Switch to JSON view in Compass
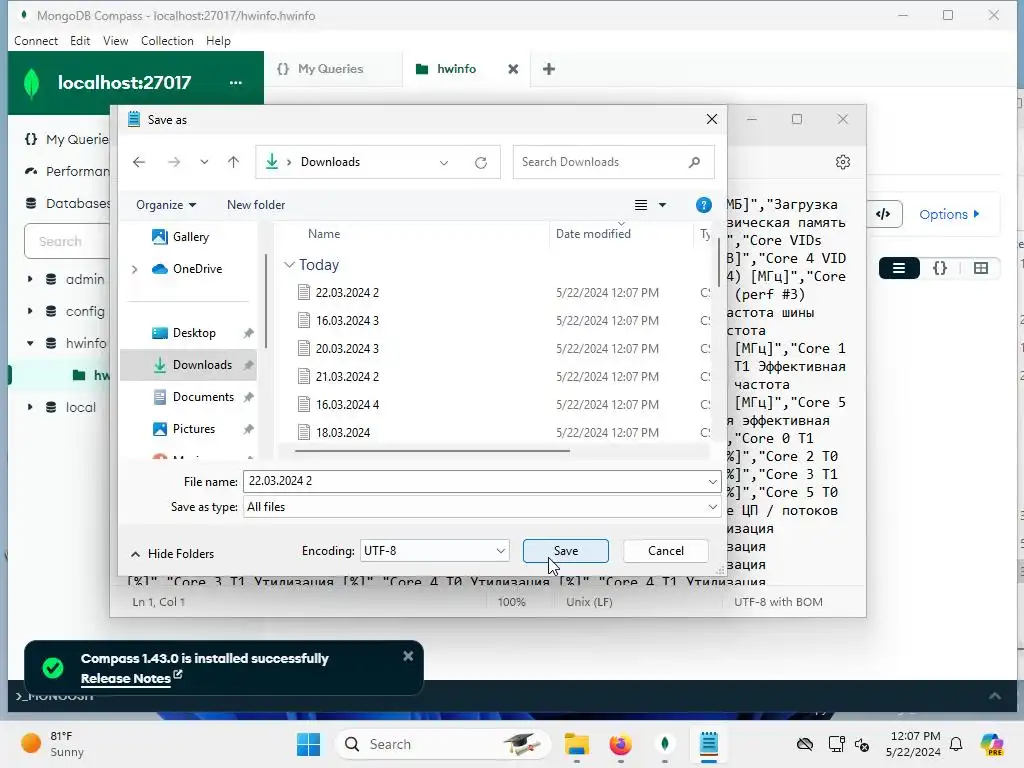This screenshot has height=768, width=1024. (x=940, y=268)
